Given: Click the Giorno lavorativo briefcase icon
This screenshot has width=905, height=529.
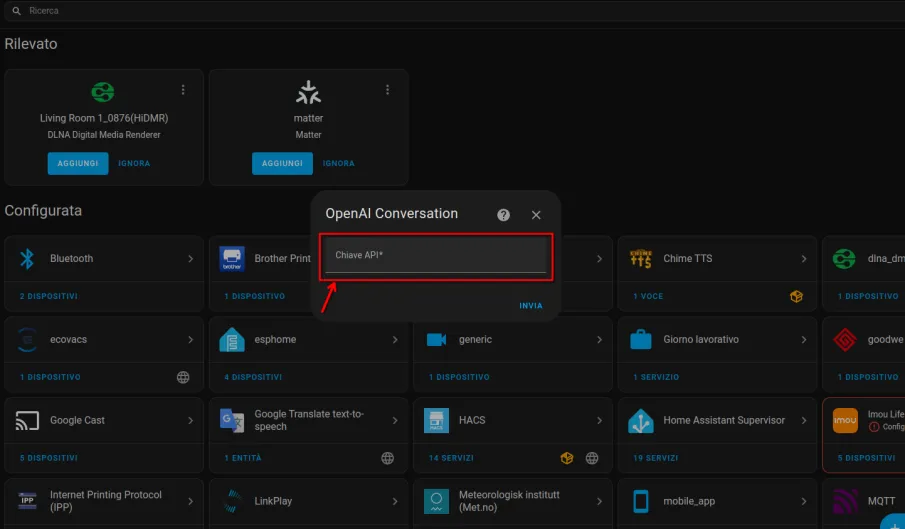Looking at the screenshot, I should [641, 340].
